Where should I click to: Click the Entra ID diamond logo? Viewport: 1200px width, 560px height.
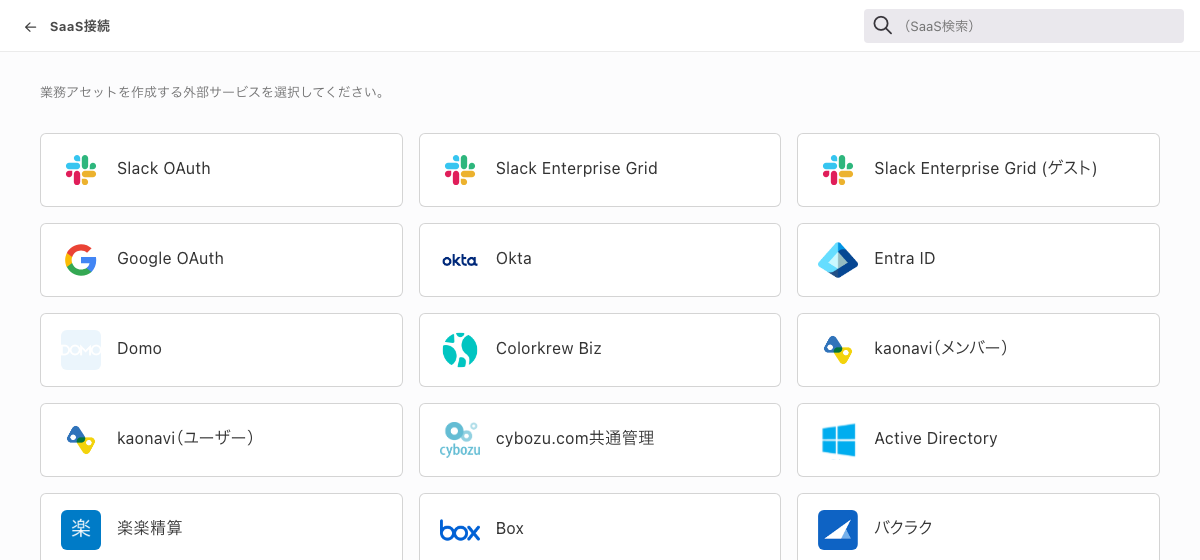coord(838,260)
